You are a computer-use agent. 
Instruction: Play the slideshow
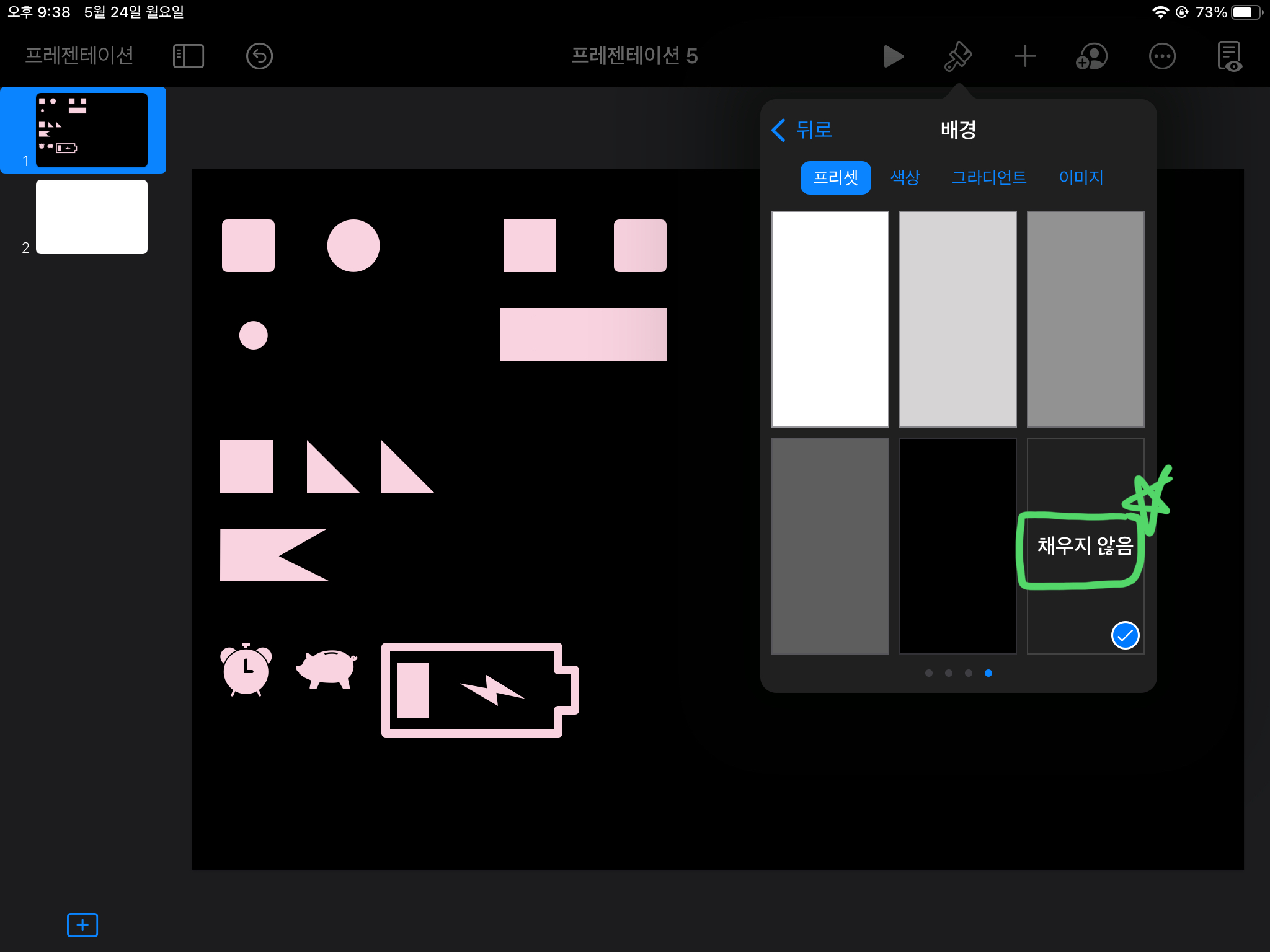pos(893,56)
